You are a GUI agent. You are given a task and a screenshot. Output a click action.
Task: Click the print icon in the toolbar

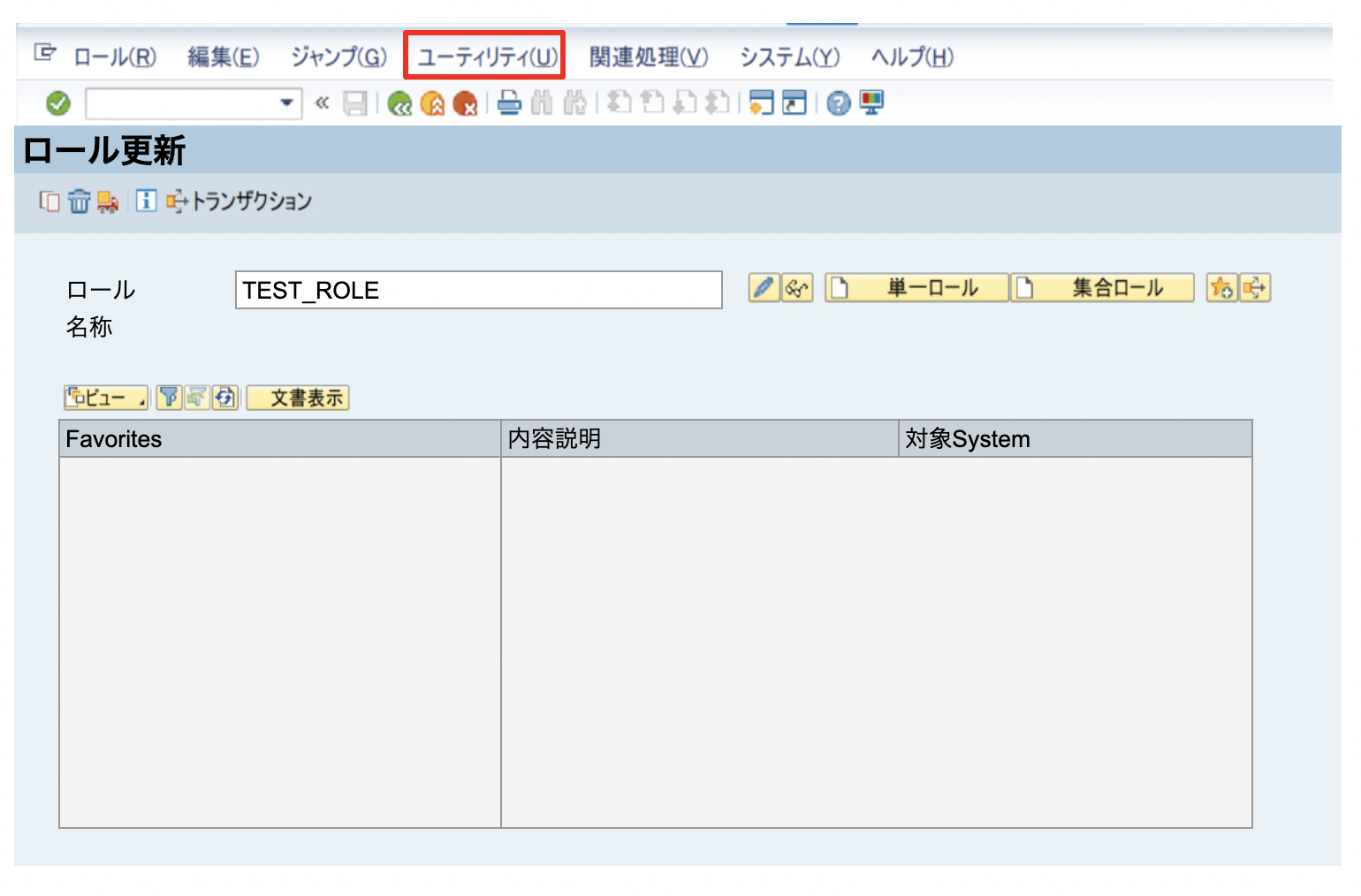click(x=511, y=103)
